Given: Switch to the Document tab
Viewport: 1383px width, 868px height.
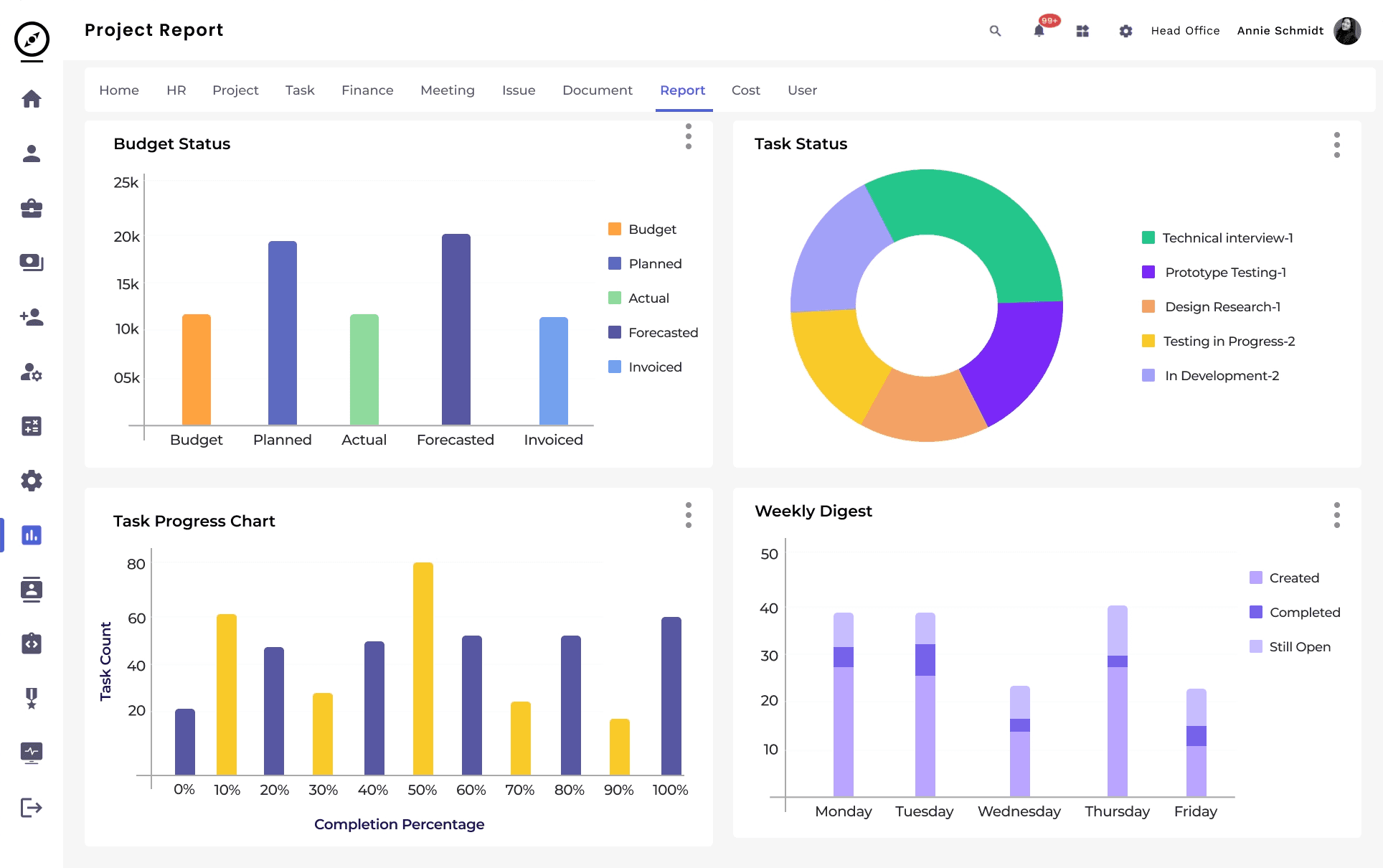Looking at the screenshot, I should (597, 90).
